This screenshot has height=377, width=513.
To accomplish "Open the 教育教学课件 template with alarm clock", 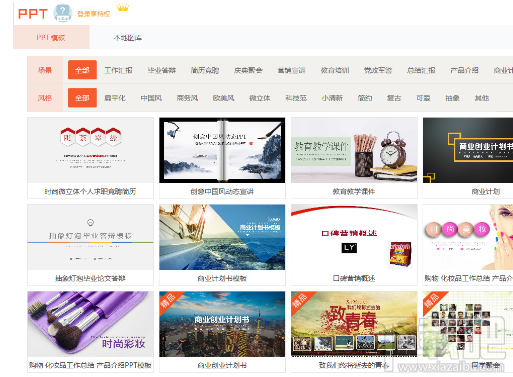I will click(354, 150).
